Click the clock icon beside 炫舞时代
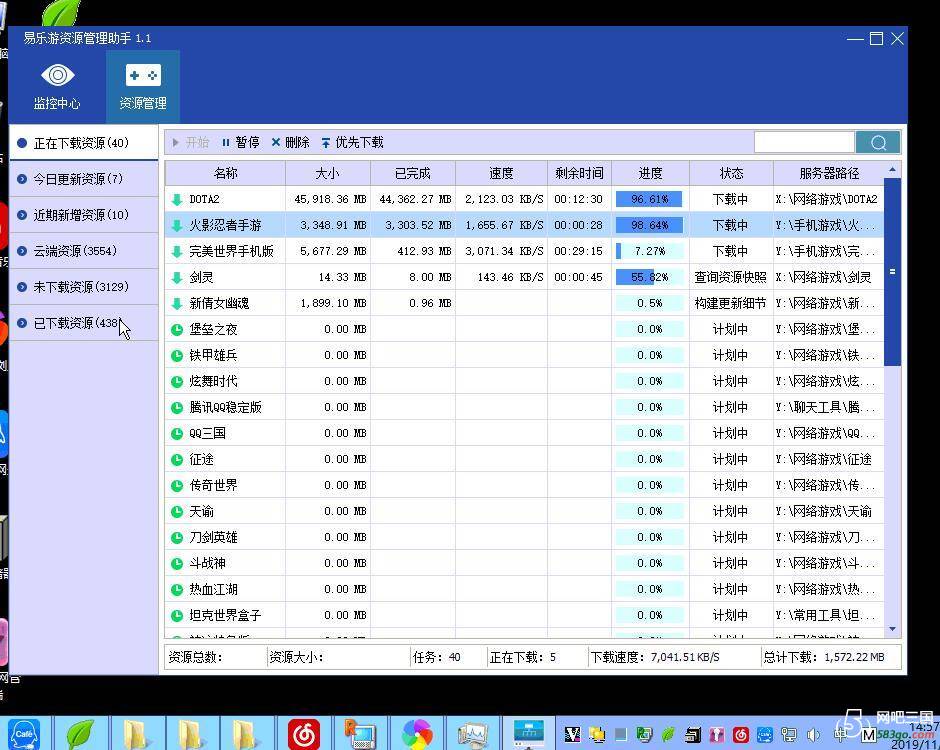 (x=177, y=381)
